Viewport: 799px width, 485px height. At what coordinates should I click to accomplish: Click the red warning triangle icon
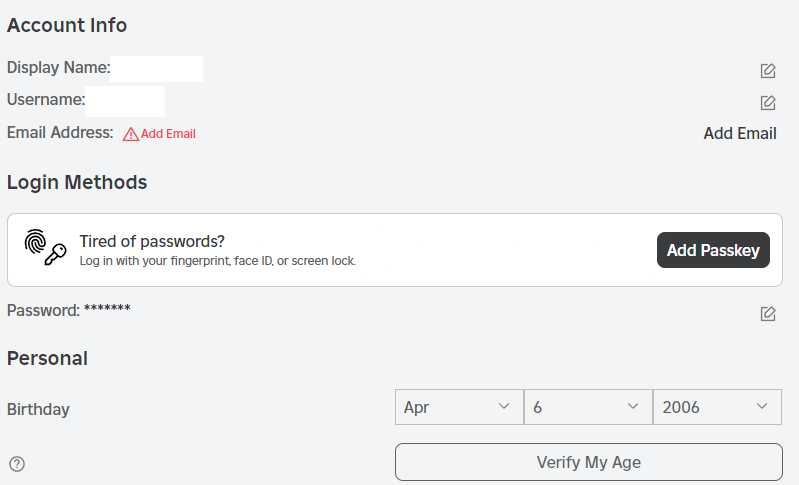(x=130, y=134)
